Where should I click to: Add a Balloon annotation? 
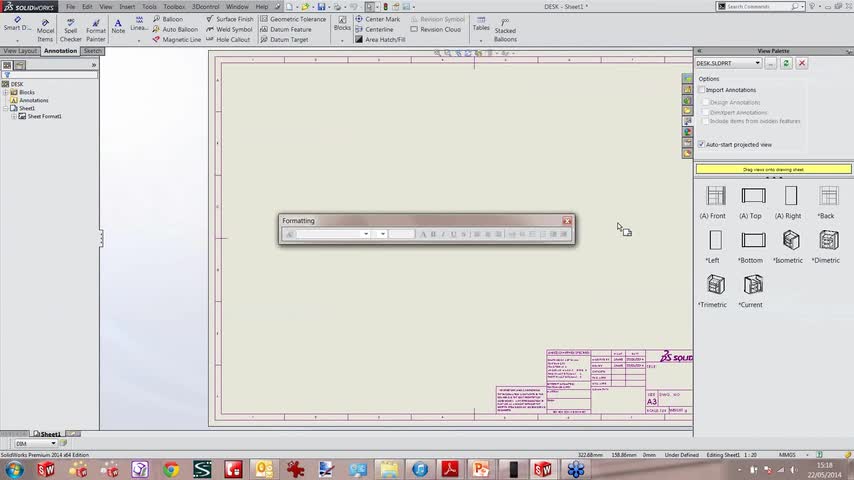click(168, 19)
